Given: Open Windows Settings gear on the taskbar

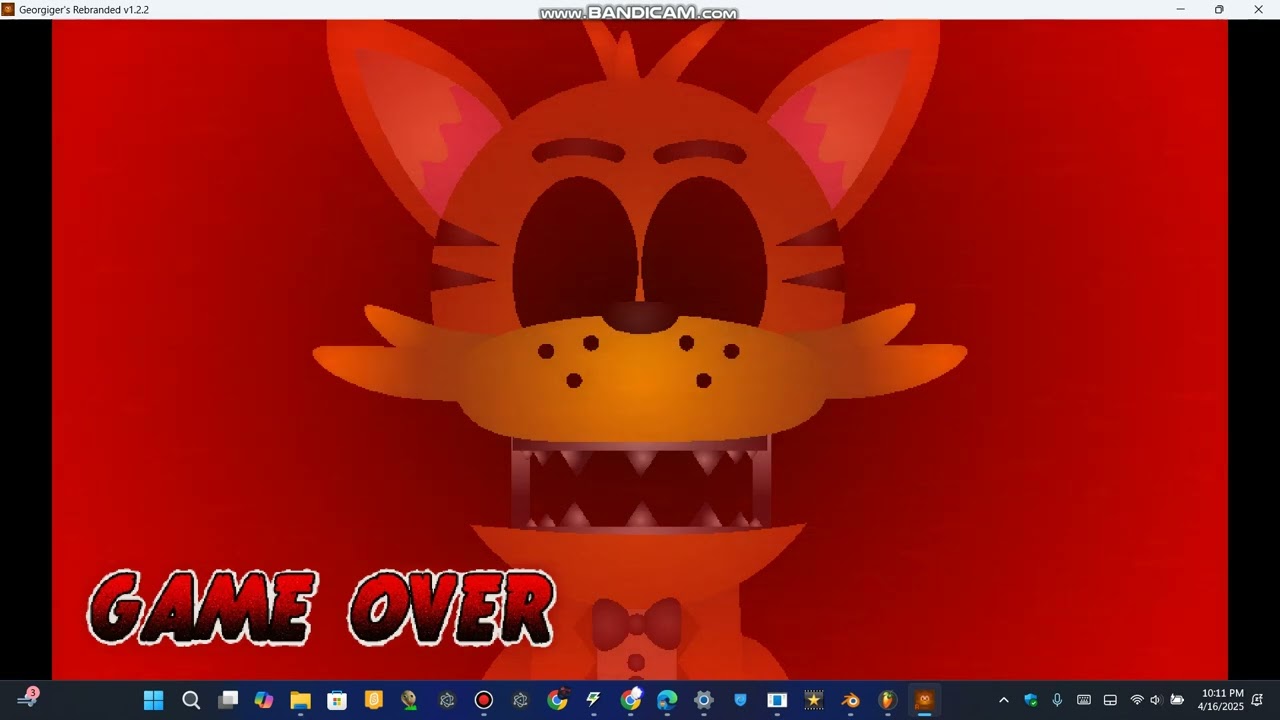Looking at the screenshot, I should click(704, 700).
